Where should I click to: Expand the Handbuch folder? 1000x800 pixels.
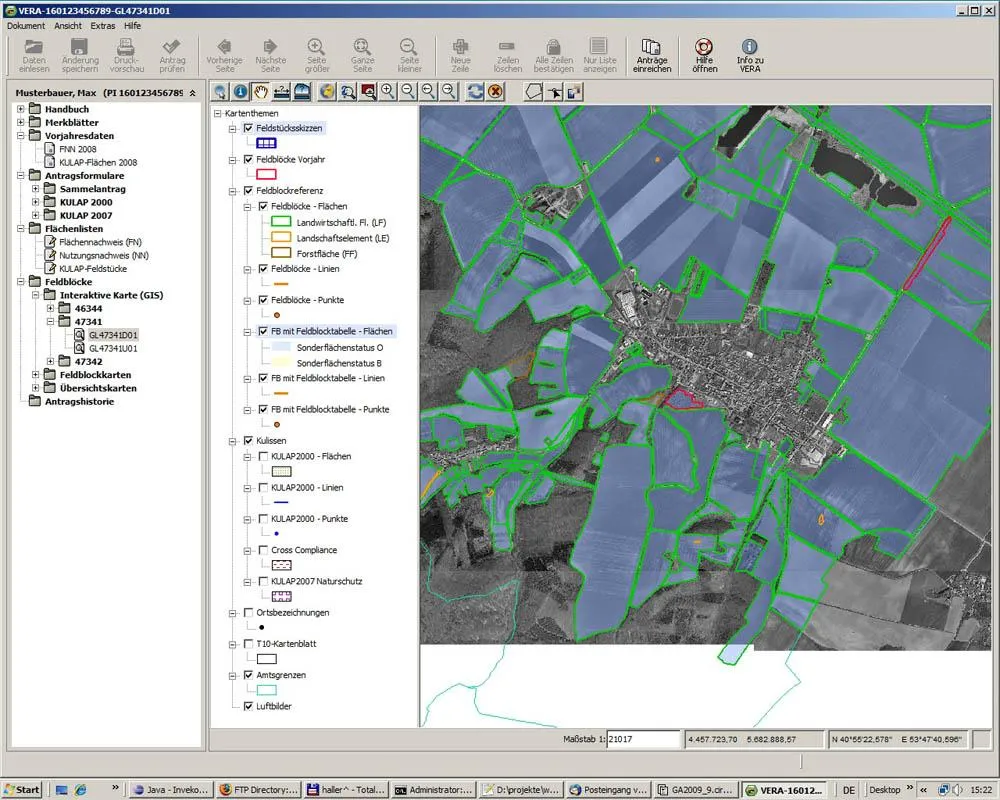[20, 109]
